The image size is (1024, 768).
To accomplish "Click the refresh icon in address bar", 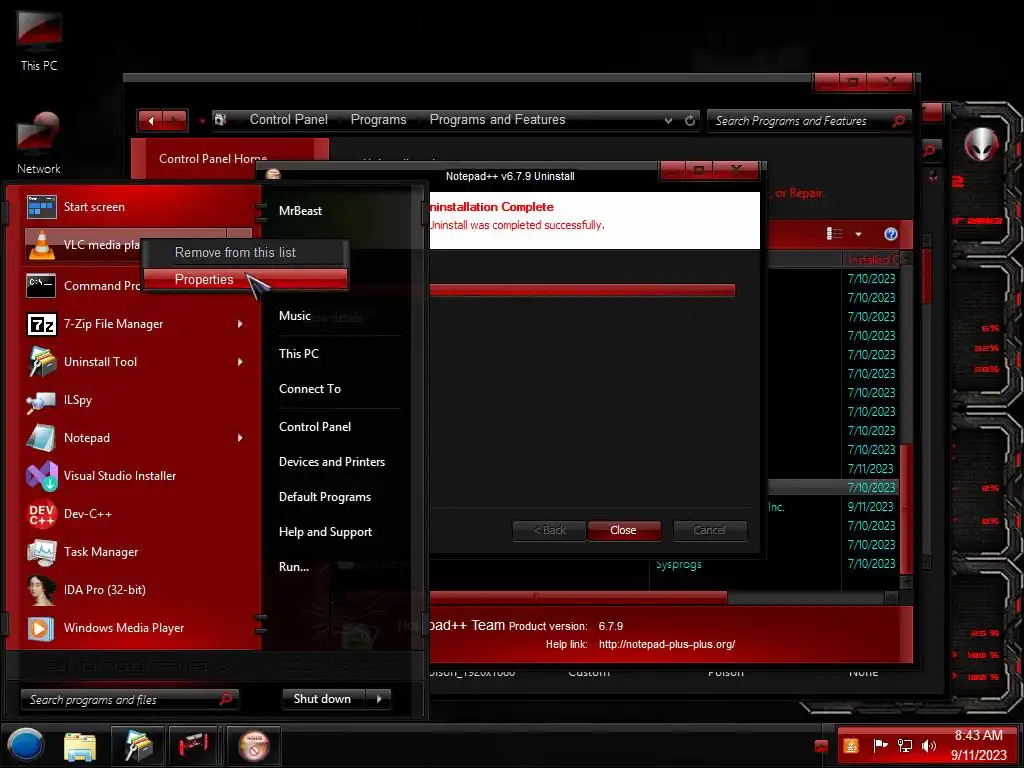I will tap(690, 120).
